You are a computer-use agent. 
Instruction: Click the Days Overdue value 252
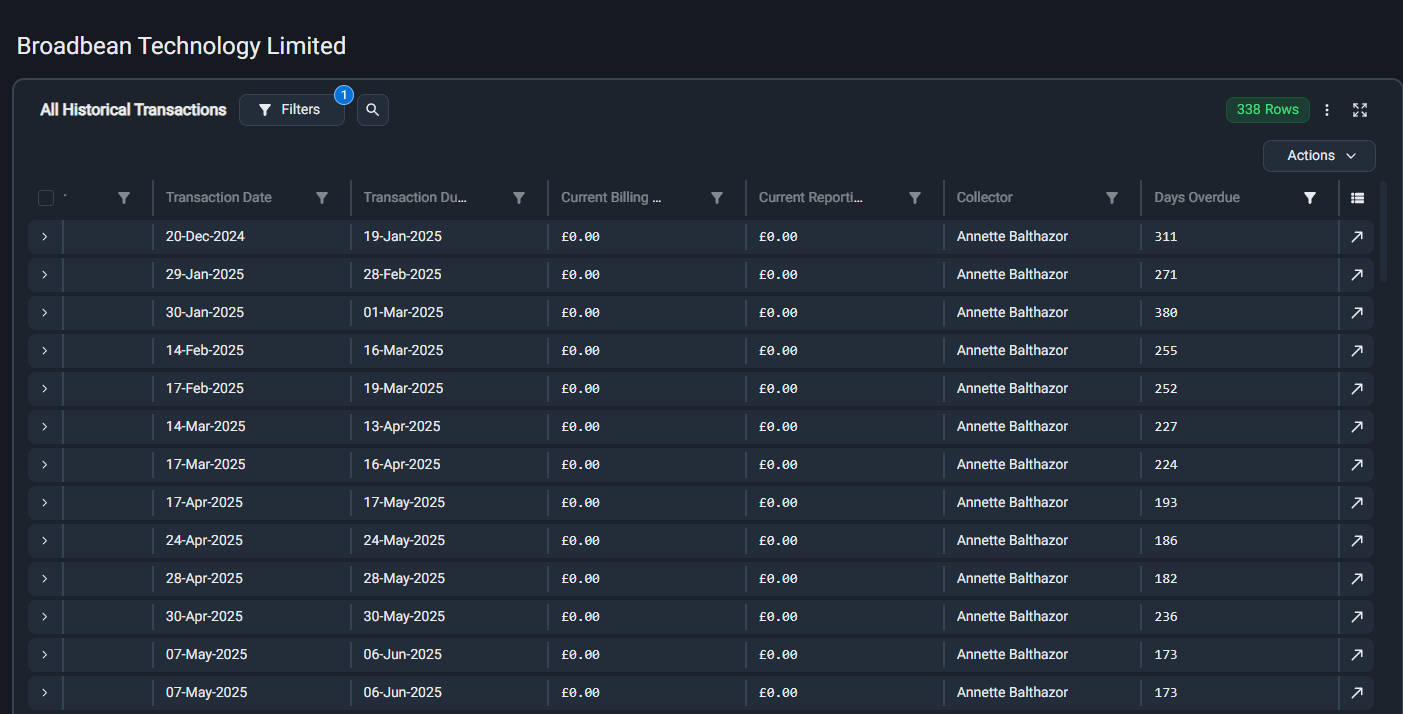(x=1166, y=389)
